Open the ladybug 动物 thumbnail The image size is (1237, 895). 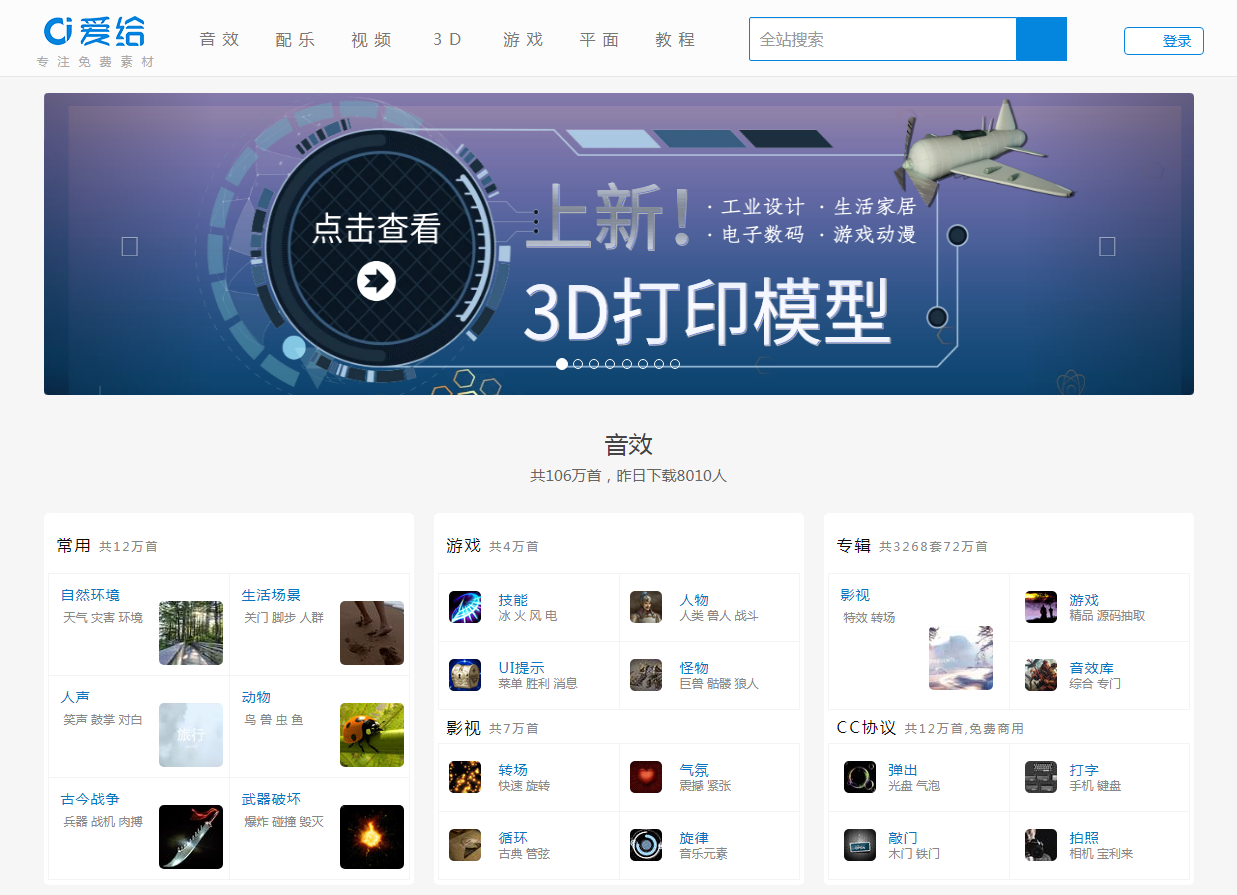click(371, 734)
